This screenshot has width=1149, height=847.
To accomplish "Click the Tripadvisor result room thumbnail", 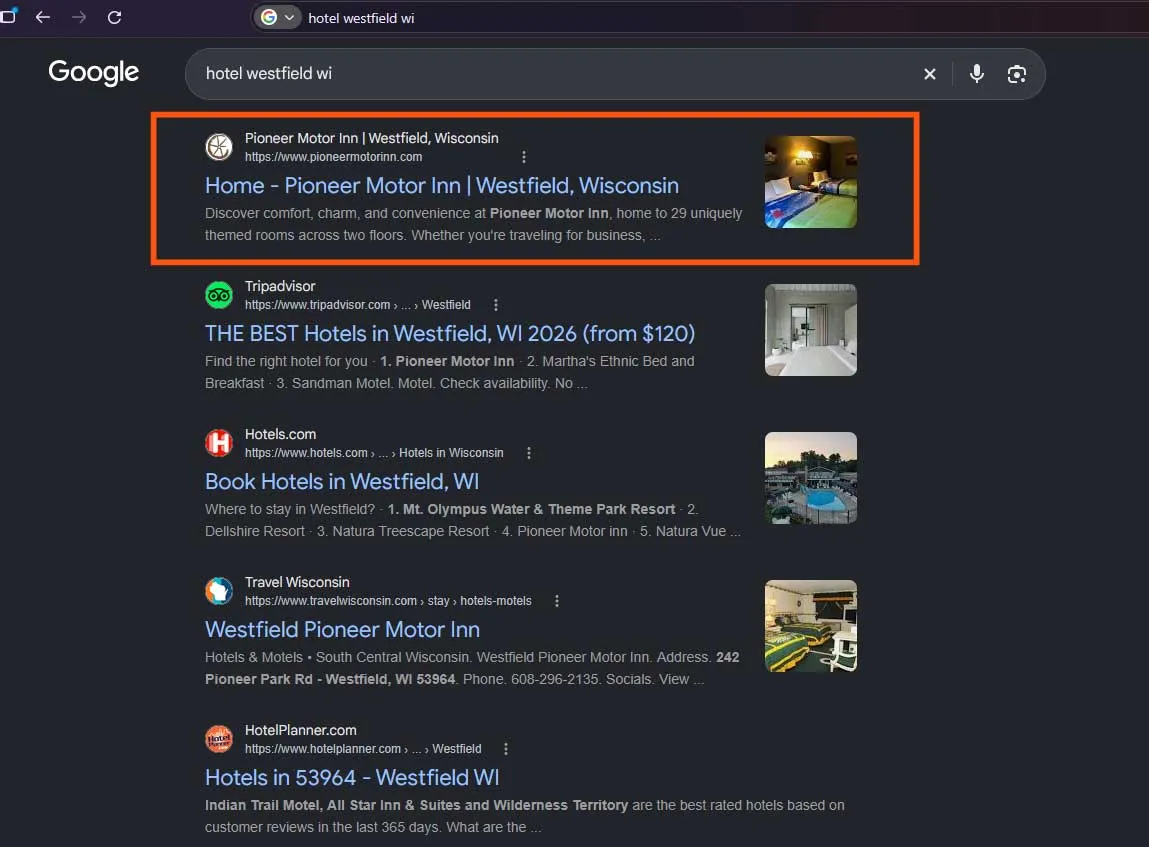I will [810, 330].
